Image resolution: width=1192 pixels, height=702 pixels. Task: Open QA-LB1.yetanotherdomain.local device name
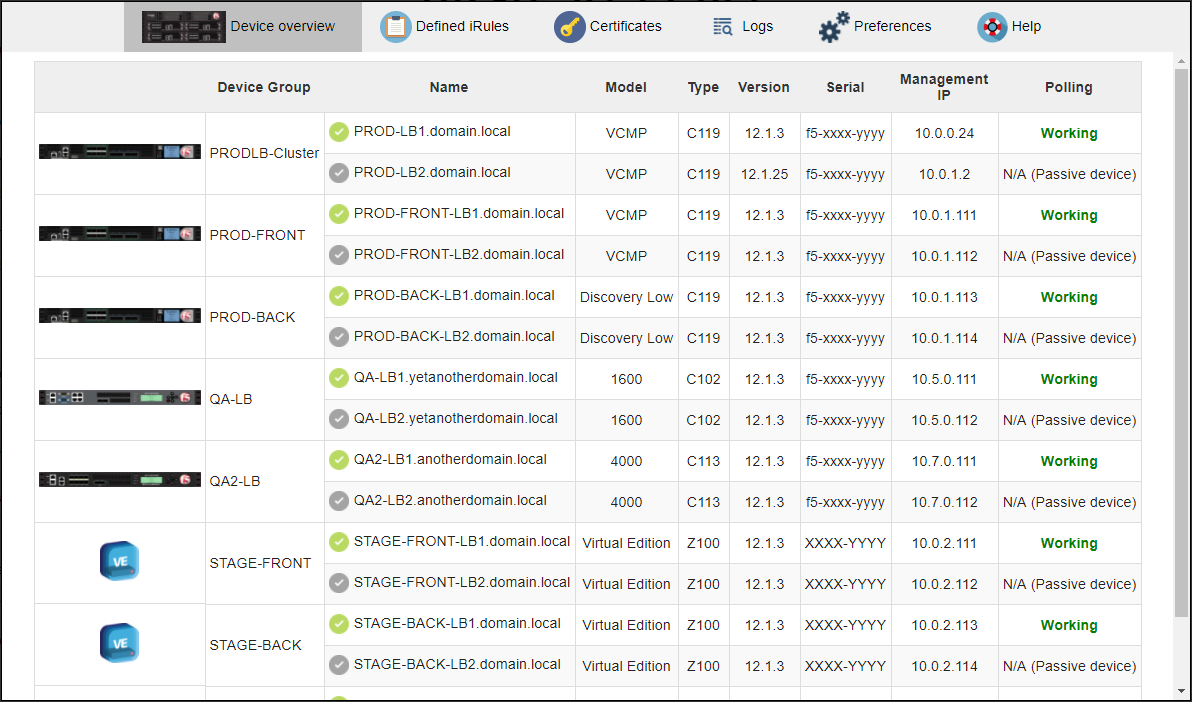tap(456, 377)
